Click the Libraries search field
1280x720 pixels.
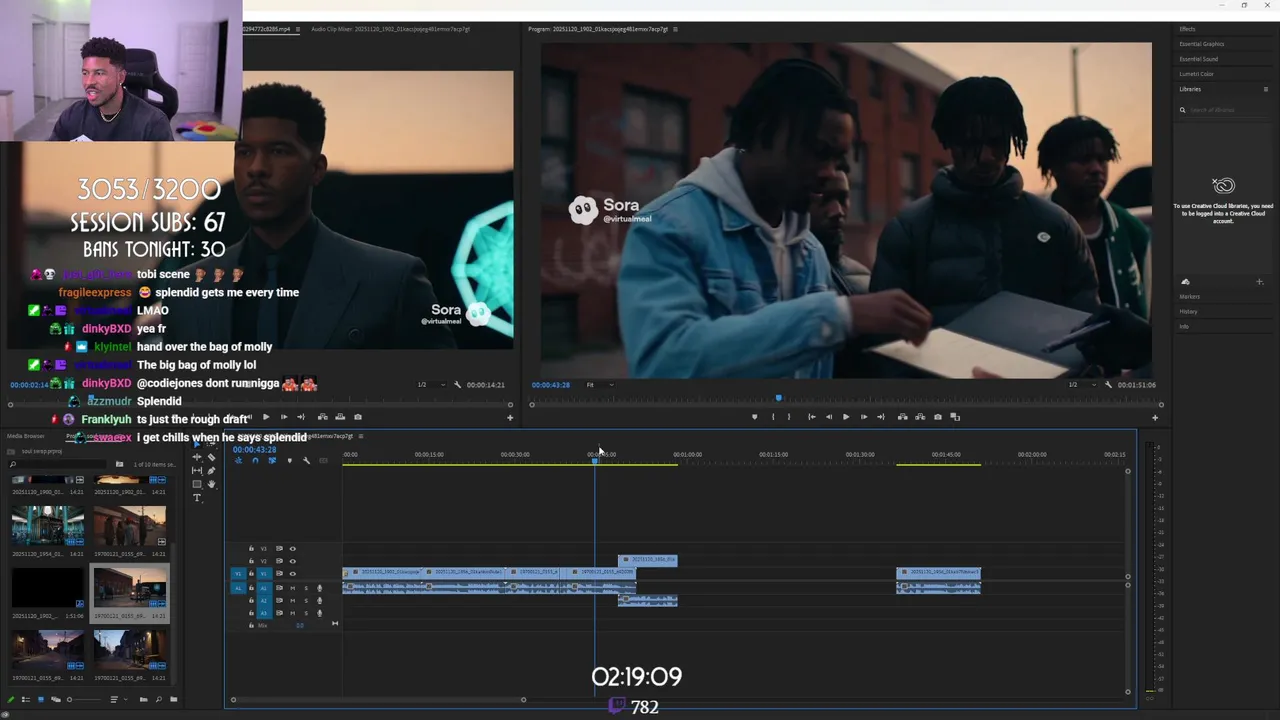[1224, 110]
